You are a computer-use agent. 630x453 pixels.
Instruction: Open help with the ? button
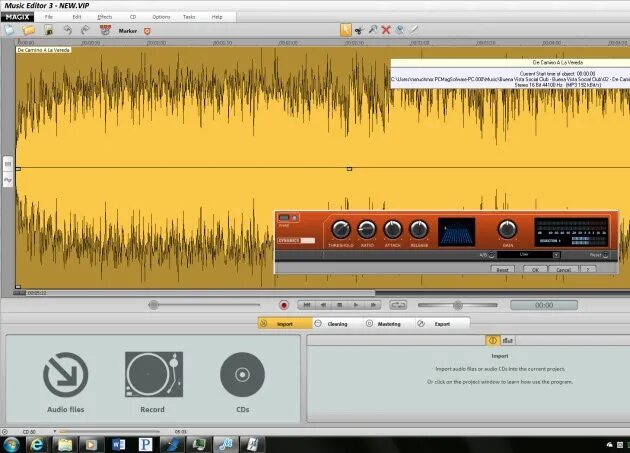click(x=588, y=269)
